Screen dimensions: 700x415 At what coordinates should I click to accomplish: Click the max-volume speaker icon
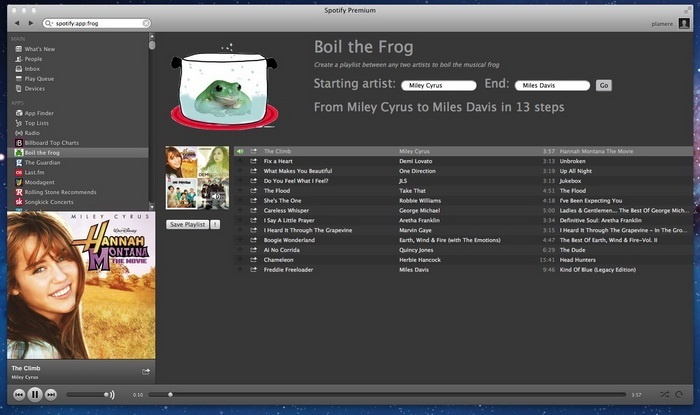coord(112,394)
